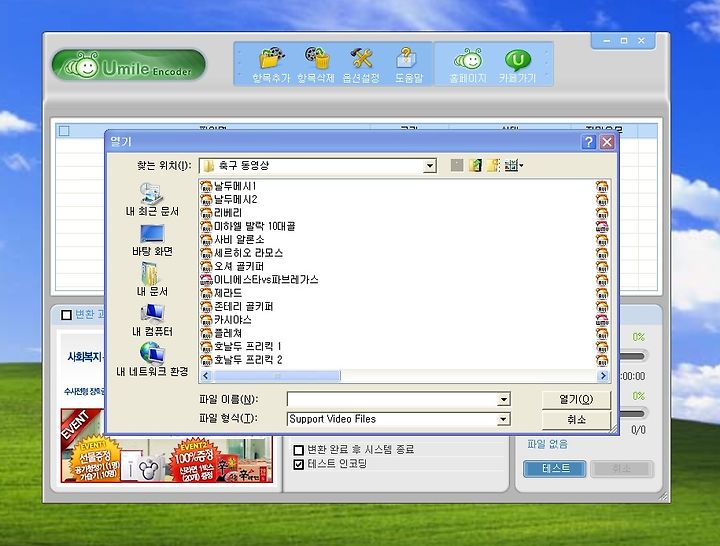Go to 내 네트워크 환경 network places
This screenshot has width=720, height=546.
pyautogui.click(x=152, y=359)
